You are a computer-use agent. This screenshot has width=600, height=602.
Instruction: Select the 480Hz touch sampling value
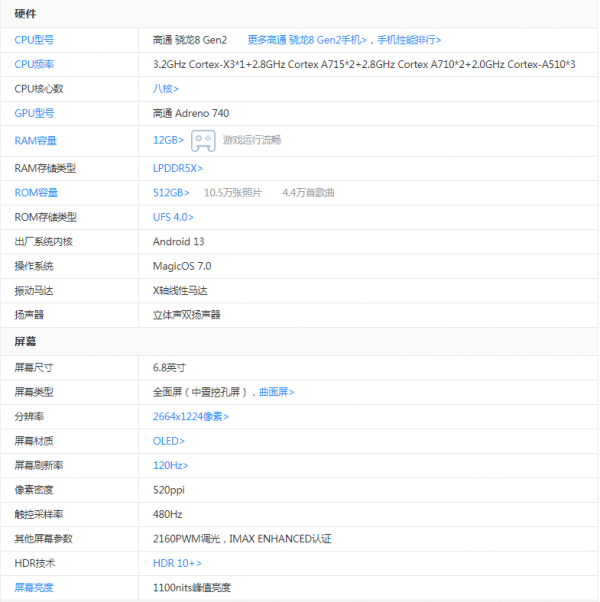click(167, 514)
